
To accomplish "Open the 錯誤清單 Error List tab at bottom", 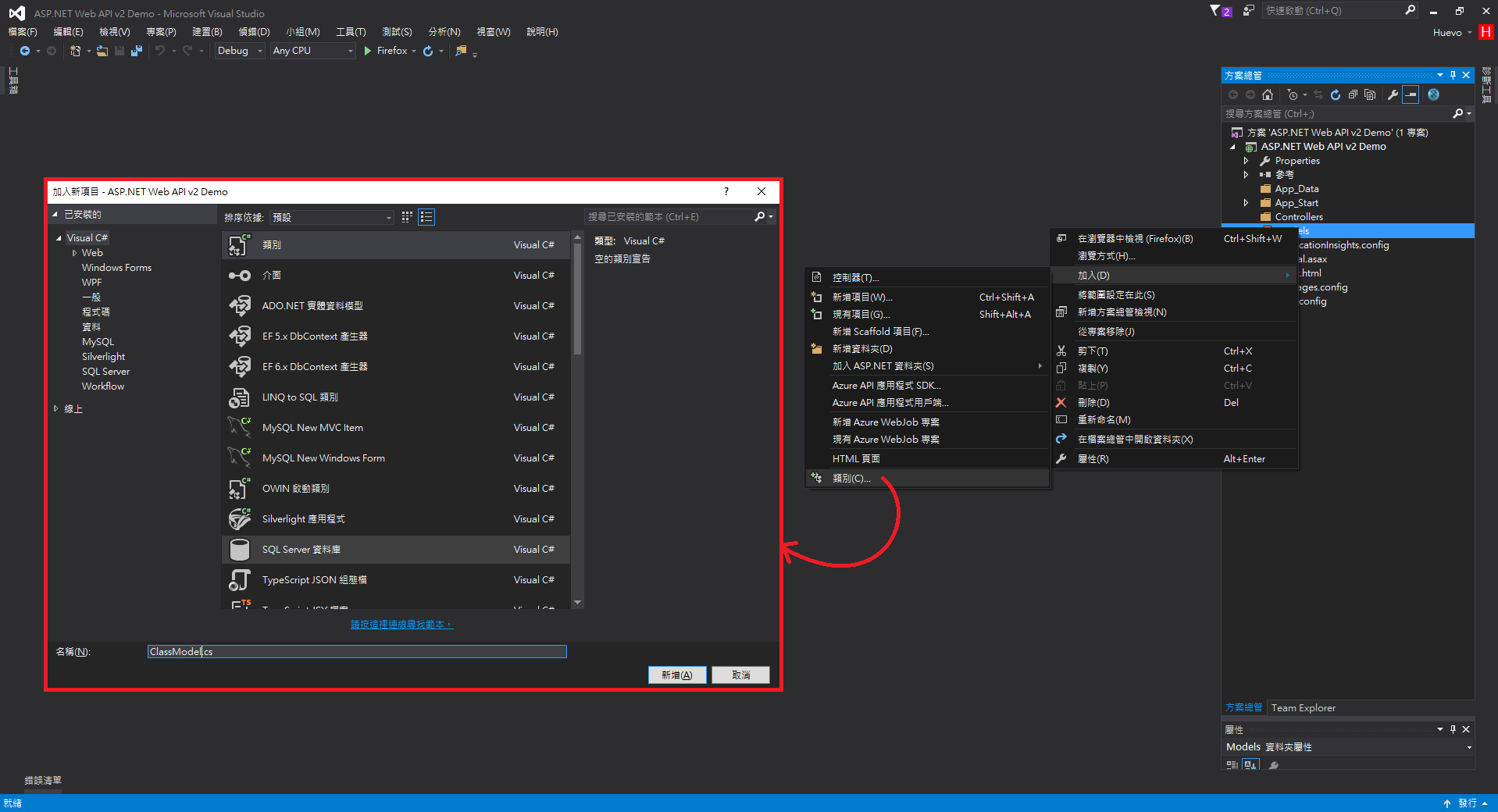I will point(43,780).
